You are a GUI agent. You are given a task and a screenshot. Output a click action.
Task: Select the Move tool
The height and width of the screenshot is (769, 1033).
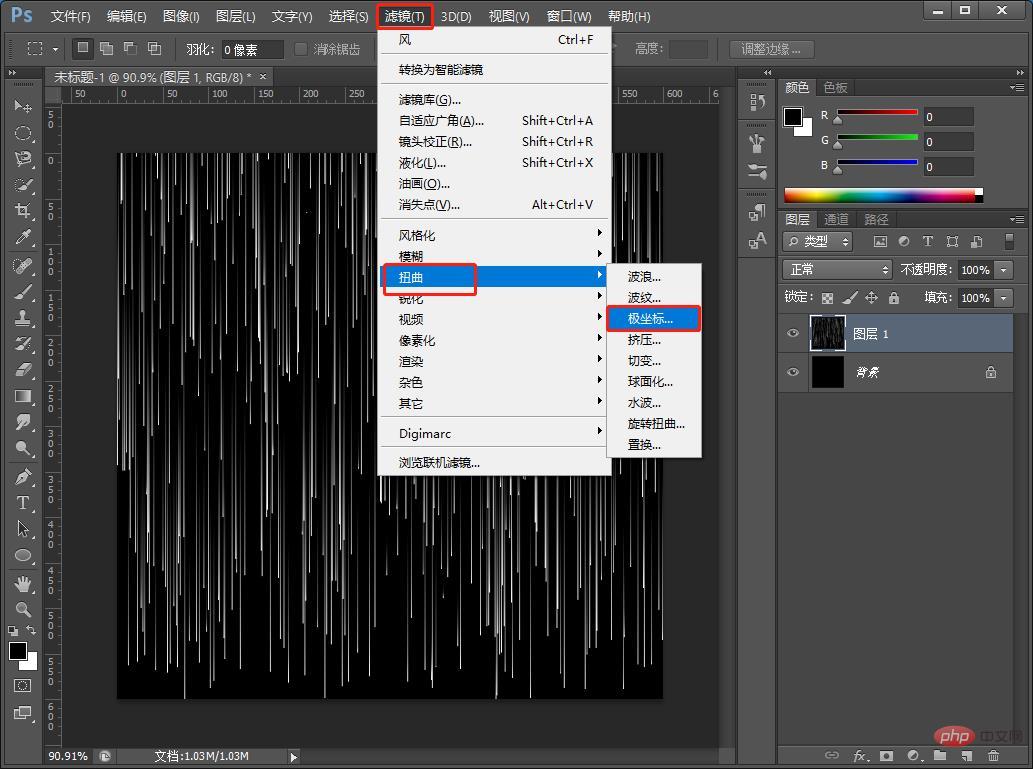point(23,107)
